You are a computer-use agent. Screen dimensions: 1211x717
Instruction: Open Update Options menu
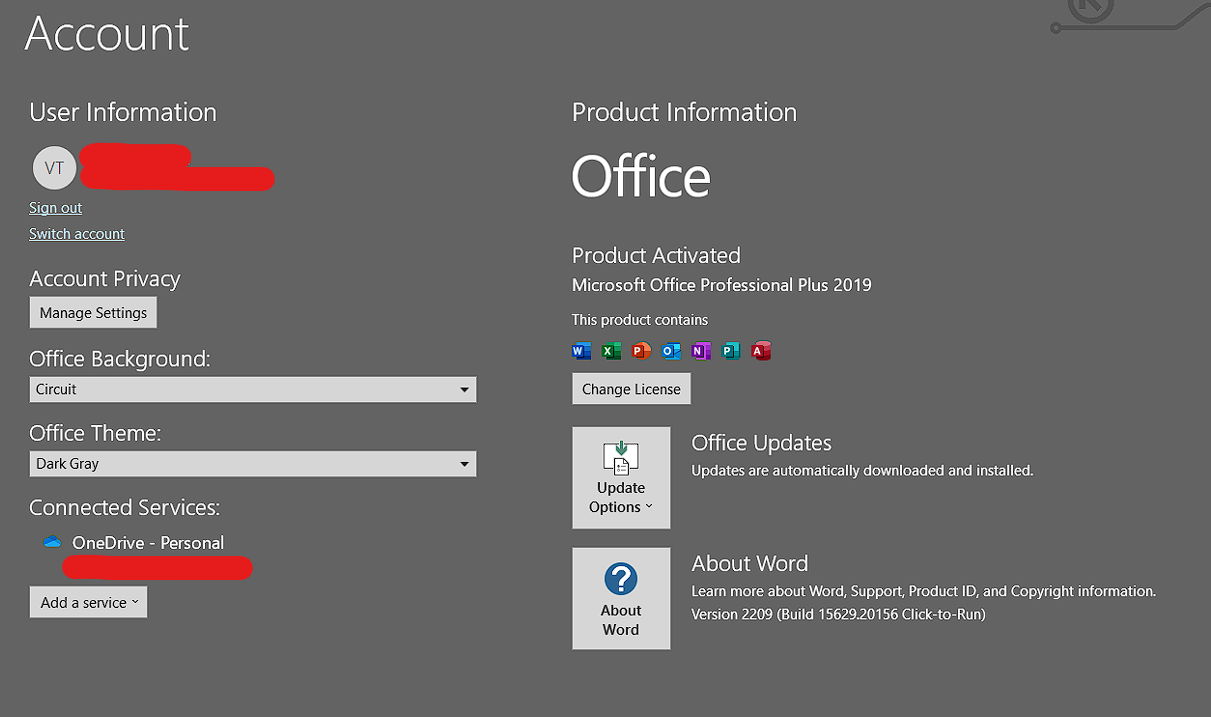click(x=621, y=477)
